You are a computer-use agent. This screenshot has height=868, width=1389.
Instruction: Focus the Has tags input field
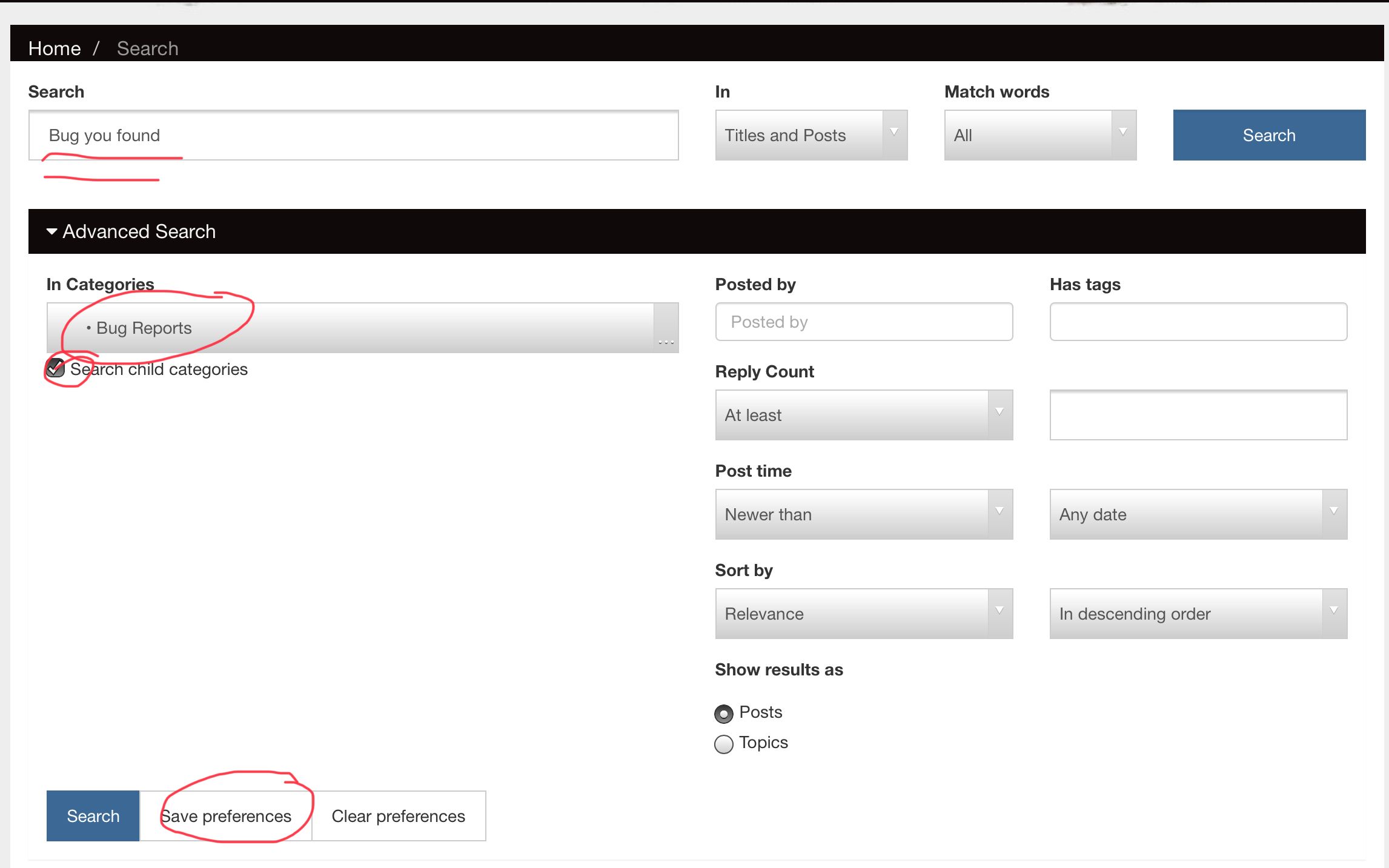coord(1198,322)
